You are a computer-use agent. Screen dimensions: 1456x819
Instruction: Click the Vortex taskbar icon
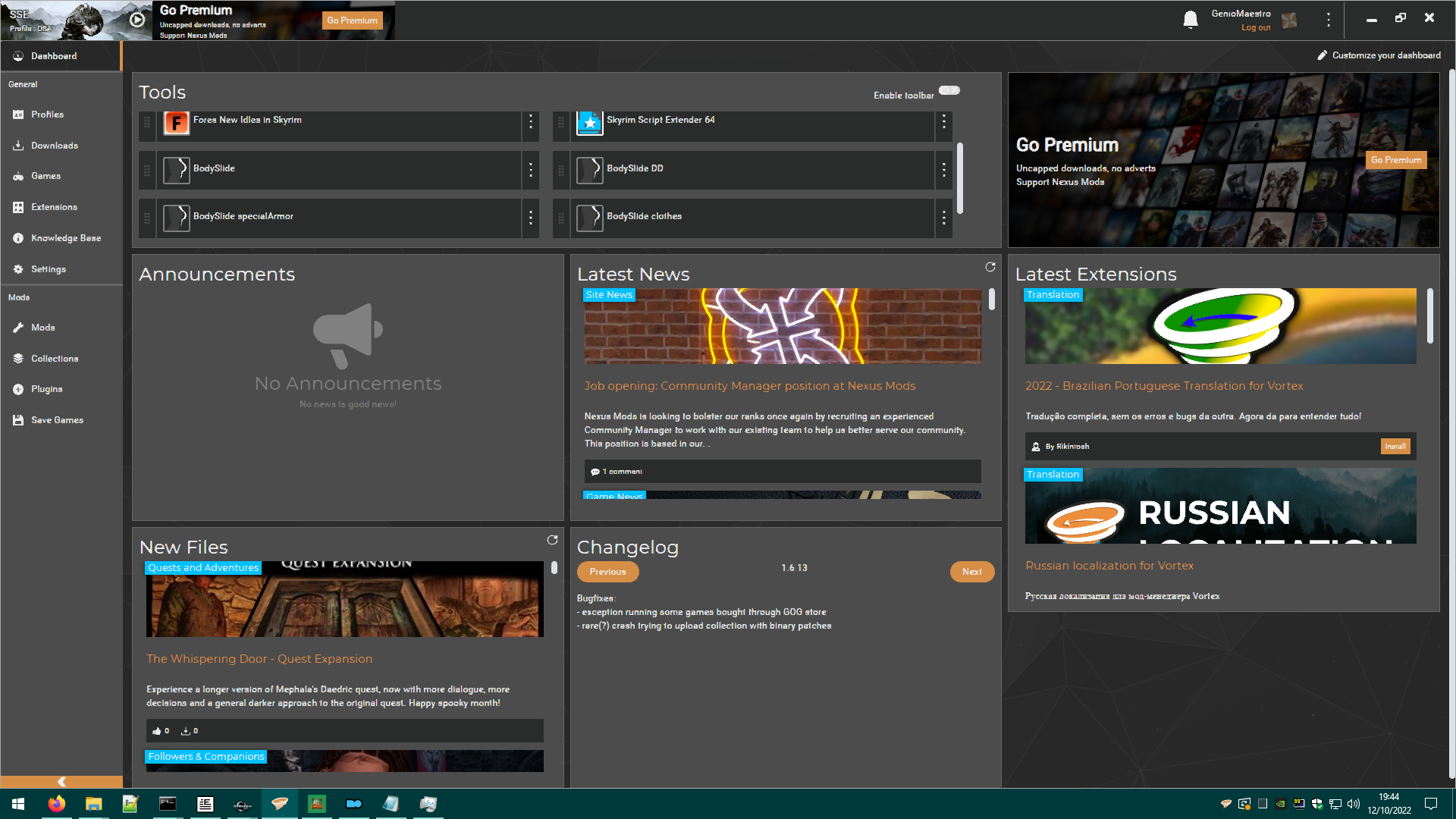pyautogui.click(x=279, y=804)
